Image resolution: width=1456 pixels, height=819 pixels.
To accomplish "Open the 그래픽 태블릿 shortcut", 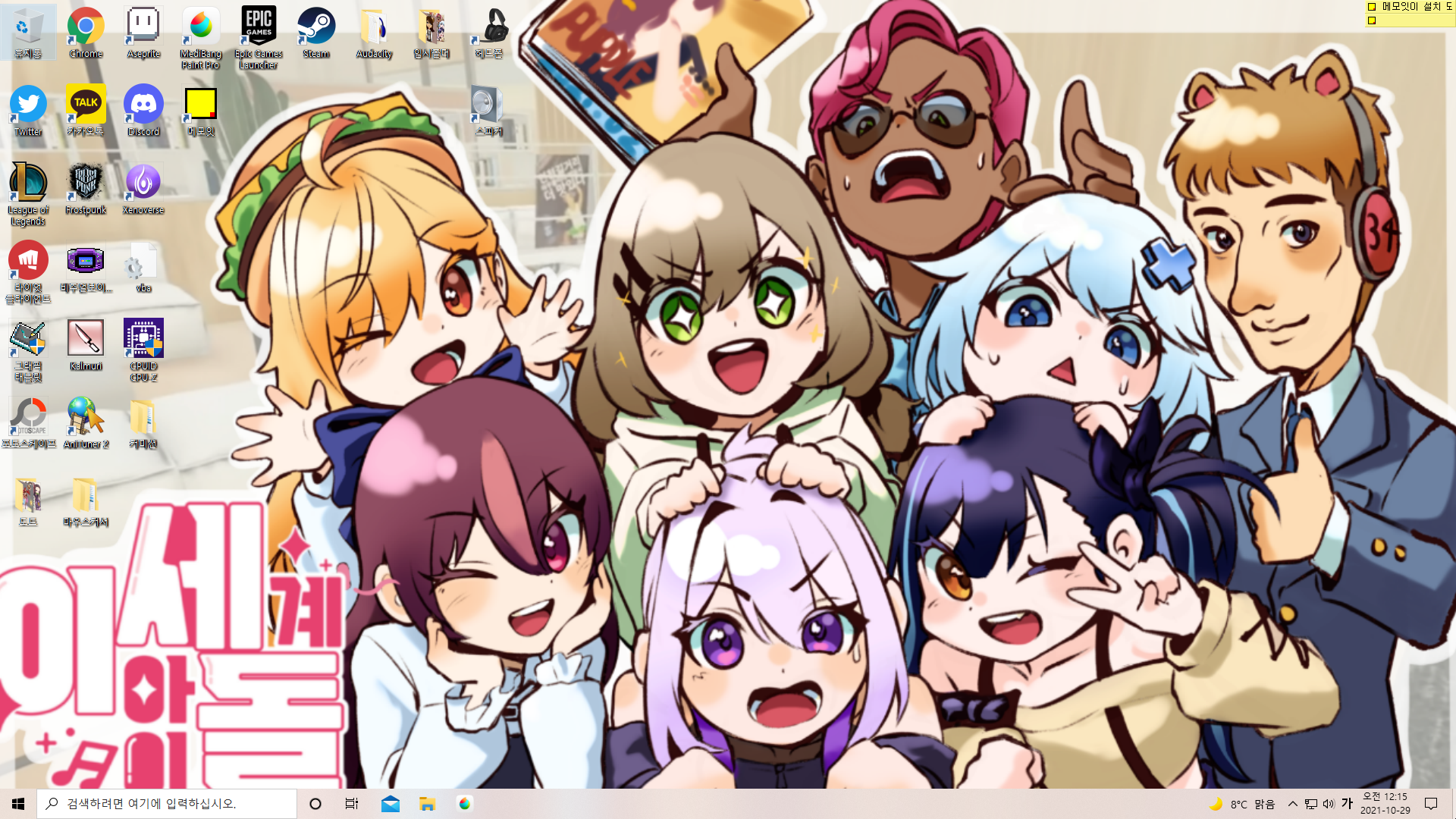I will 28,350.
